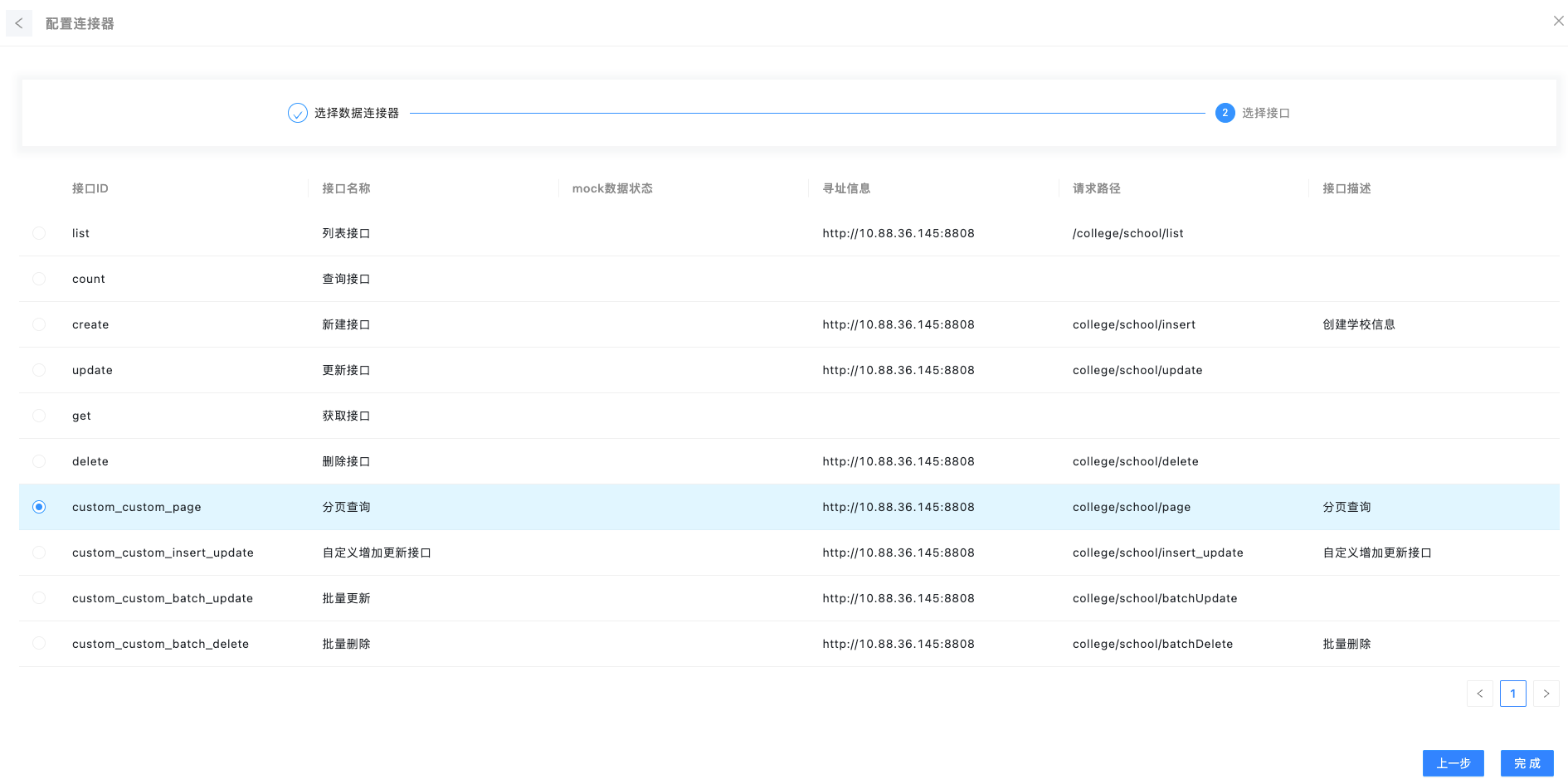Click the 更新接口 name cell

click(346, 370)
